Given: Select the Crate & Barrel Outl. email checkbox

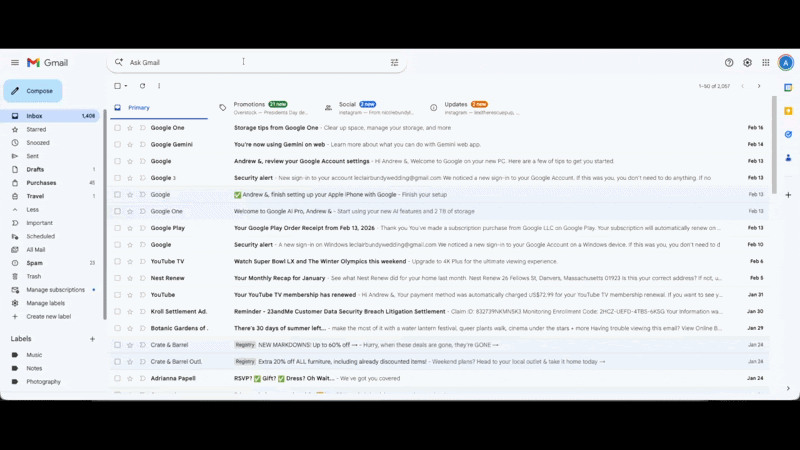Looking at the screenshot, I should click(117, 362).
